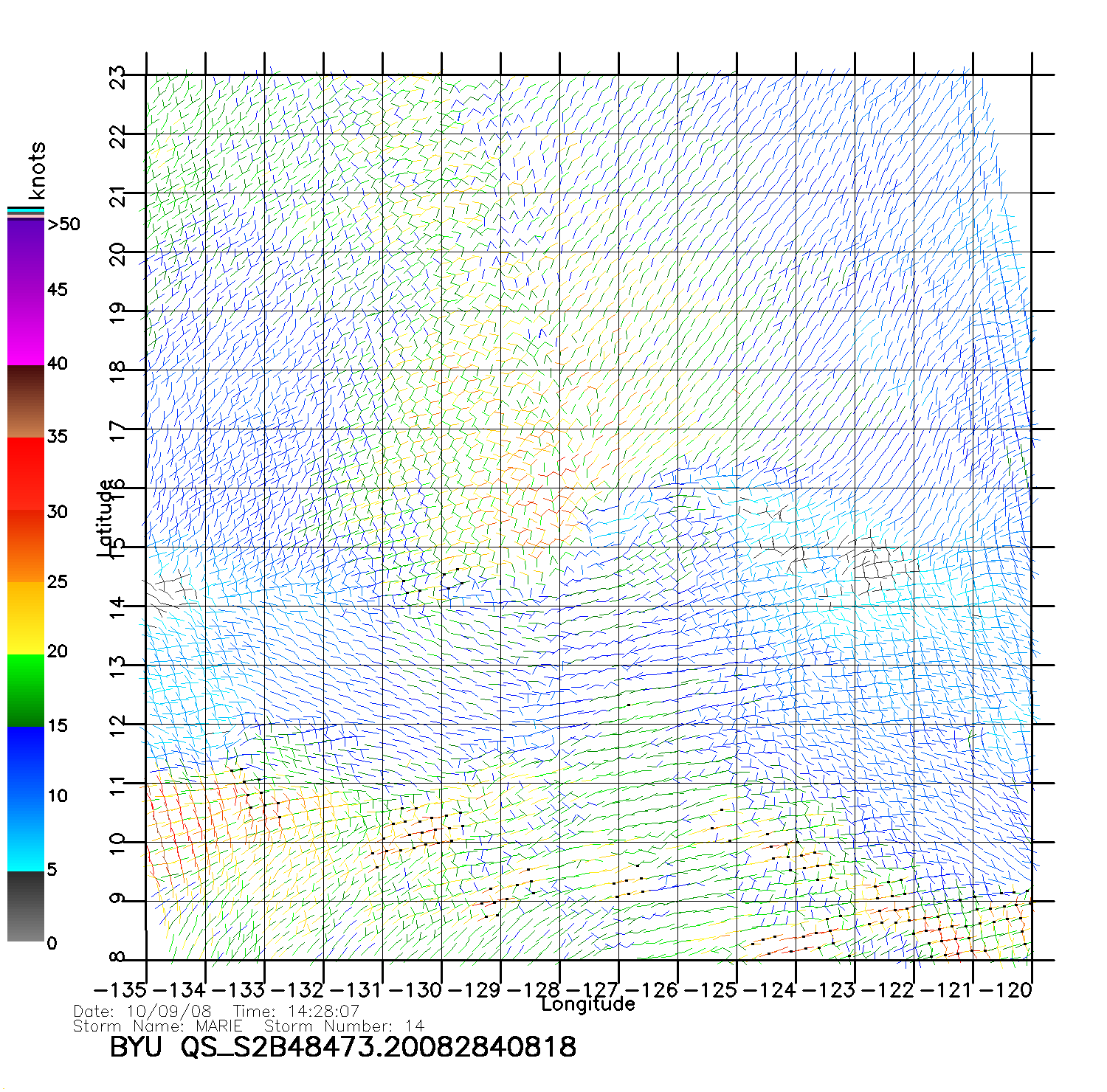
Task: Click the 'Storm Name: MARIE' text
Action: (157, 1026)
